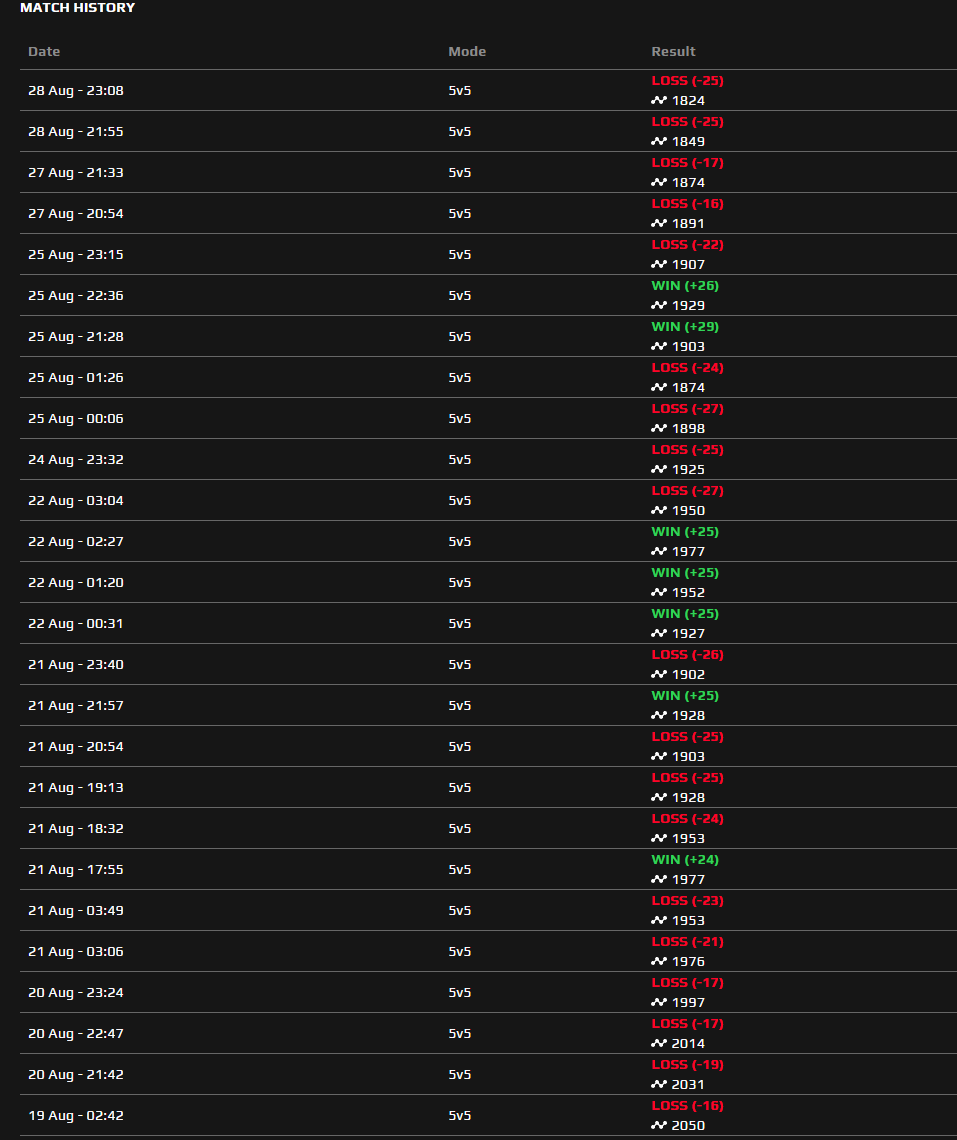Image resolution: width=957 pixels, height=1140 pixels.
Task: Click LOSS (-22) result text
Action: (x=687, y=244)
